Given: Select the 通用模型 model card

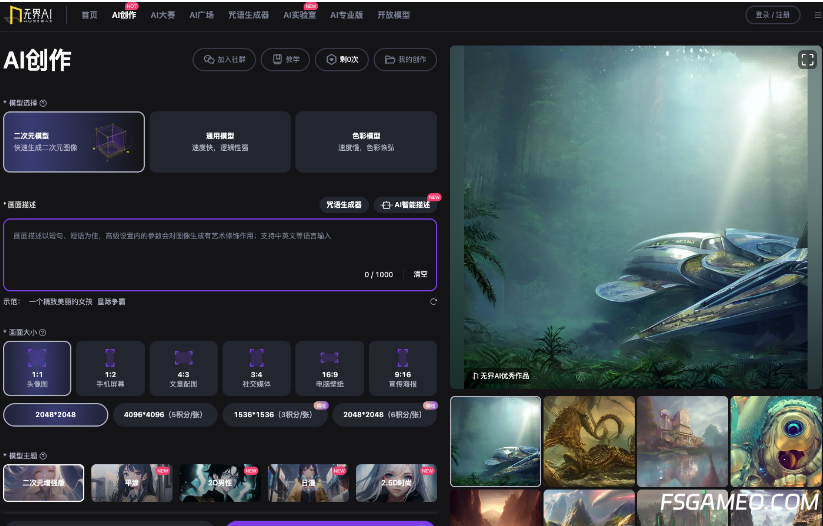Looking at the screenshot, I should pyautogui.click(x=220, y=142).
